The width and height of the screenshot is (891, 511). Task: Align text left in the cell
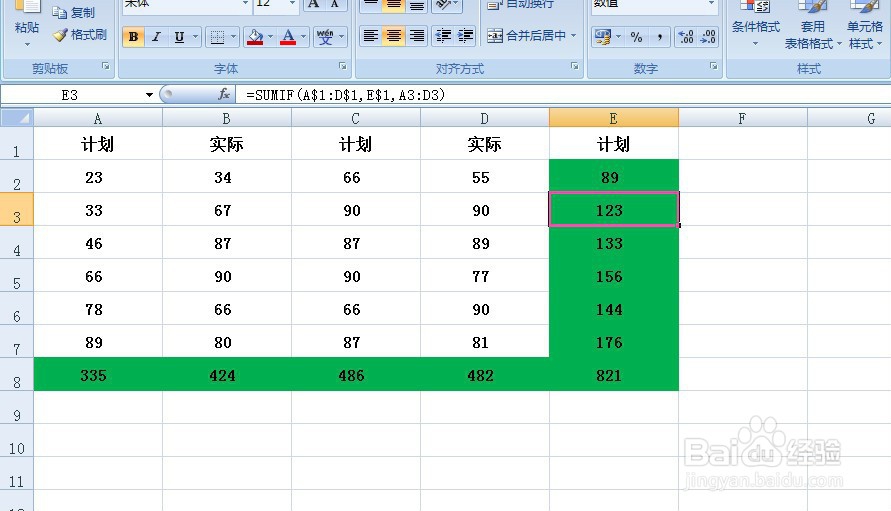click(370, 36)
